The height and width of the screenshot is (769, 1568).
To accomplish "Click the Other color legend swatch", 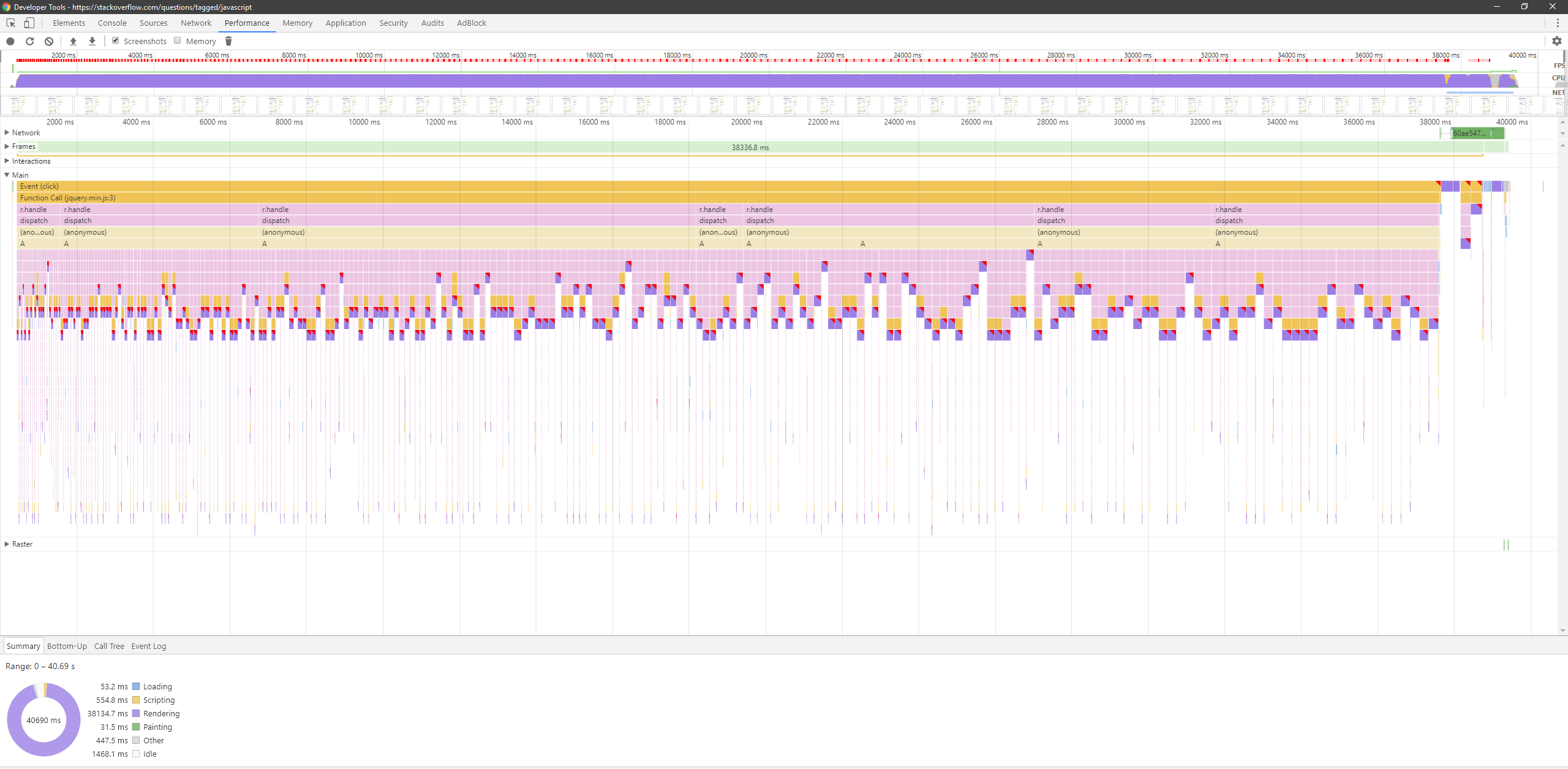I will click(x=136, y=740).
